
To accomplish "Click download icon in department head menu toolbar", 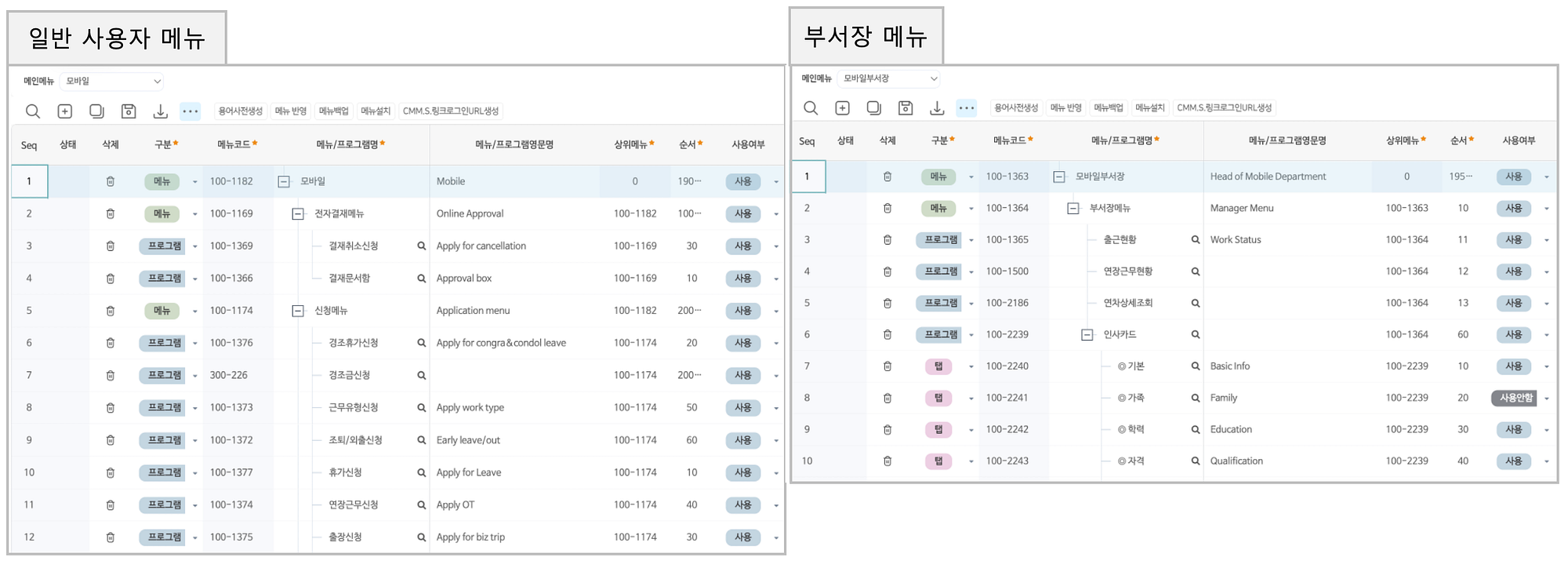I will tap(937, 107).
